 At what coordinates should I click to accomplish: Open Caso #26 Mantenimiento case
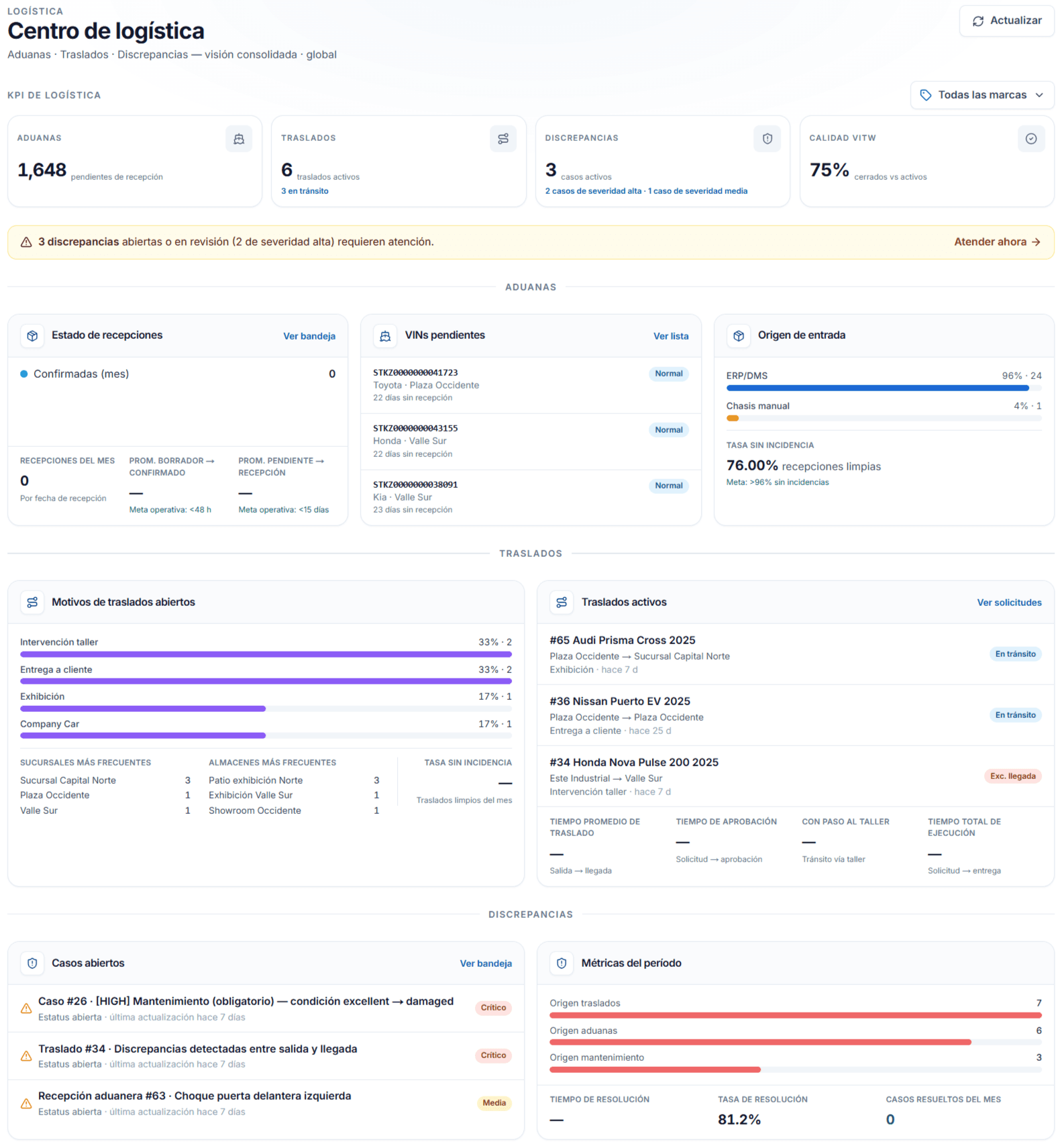[x=266, y=1008]
